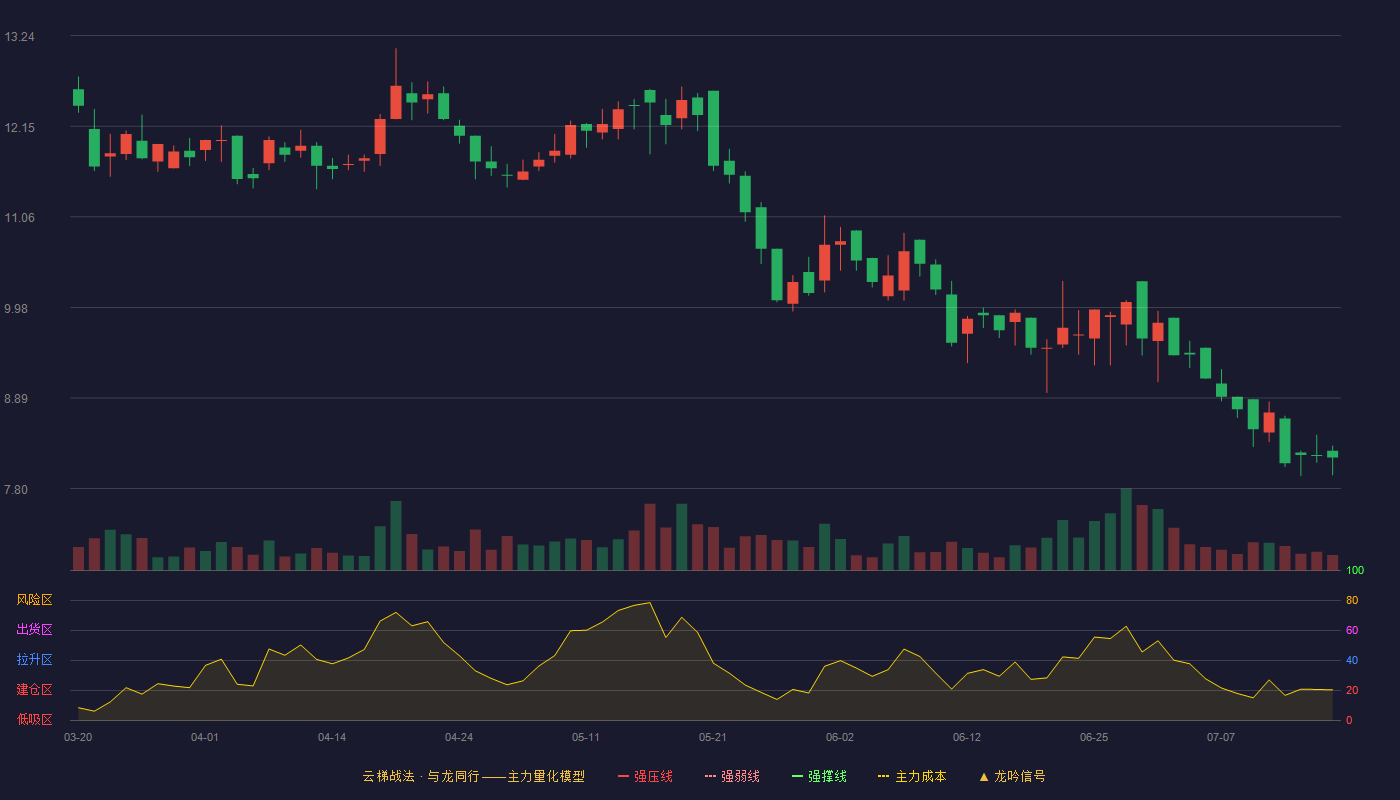
Task: Click the 12.15 price axis label
Action: tap(19, 128)
